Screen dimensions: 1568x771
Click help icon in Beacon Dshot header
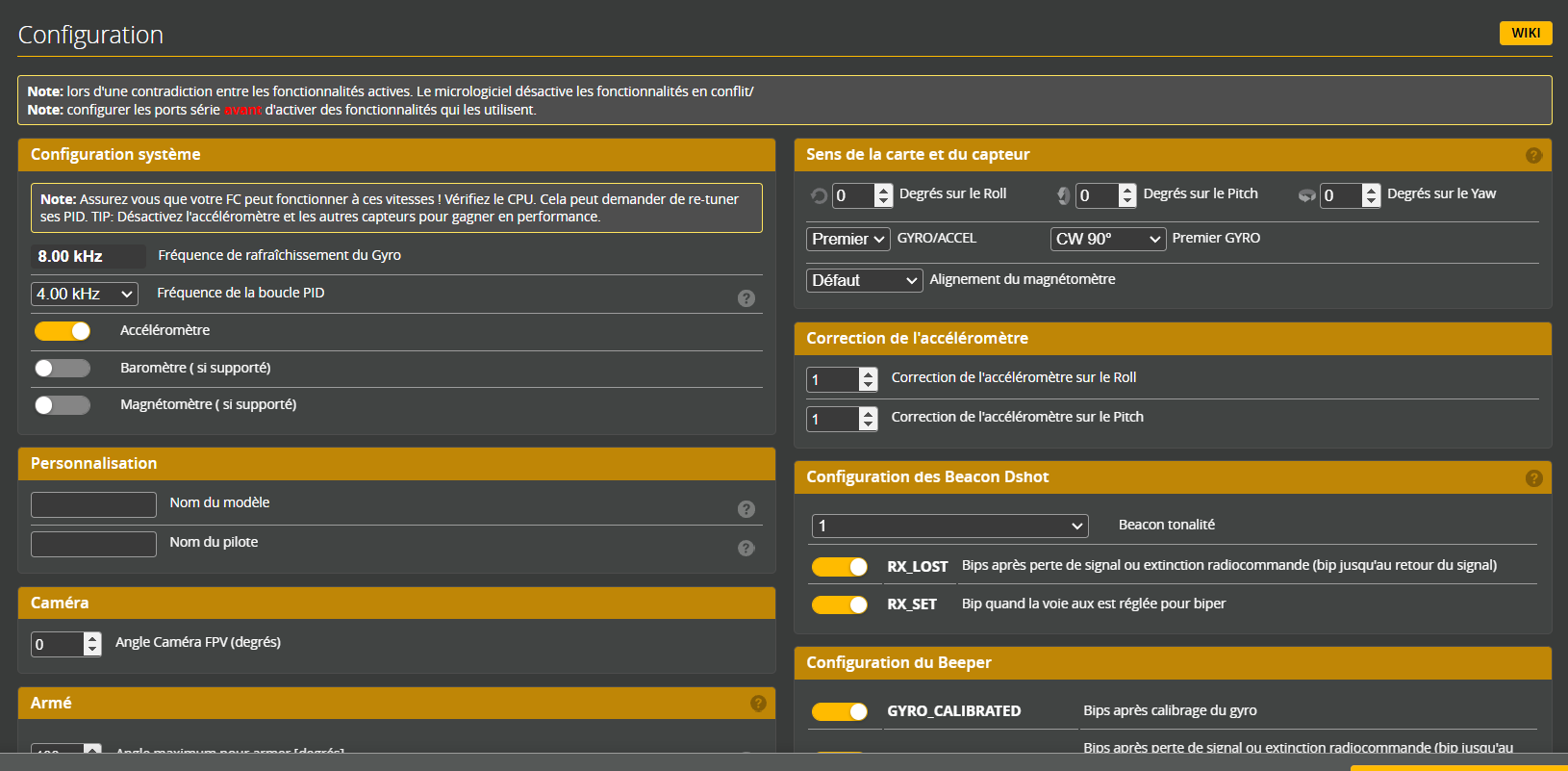pyautogui.click(x=1533, y=478)
